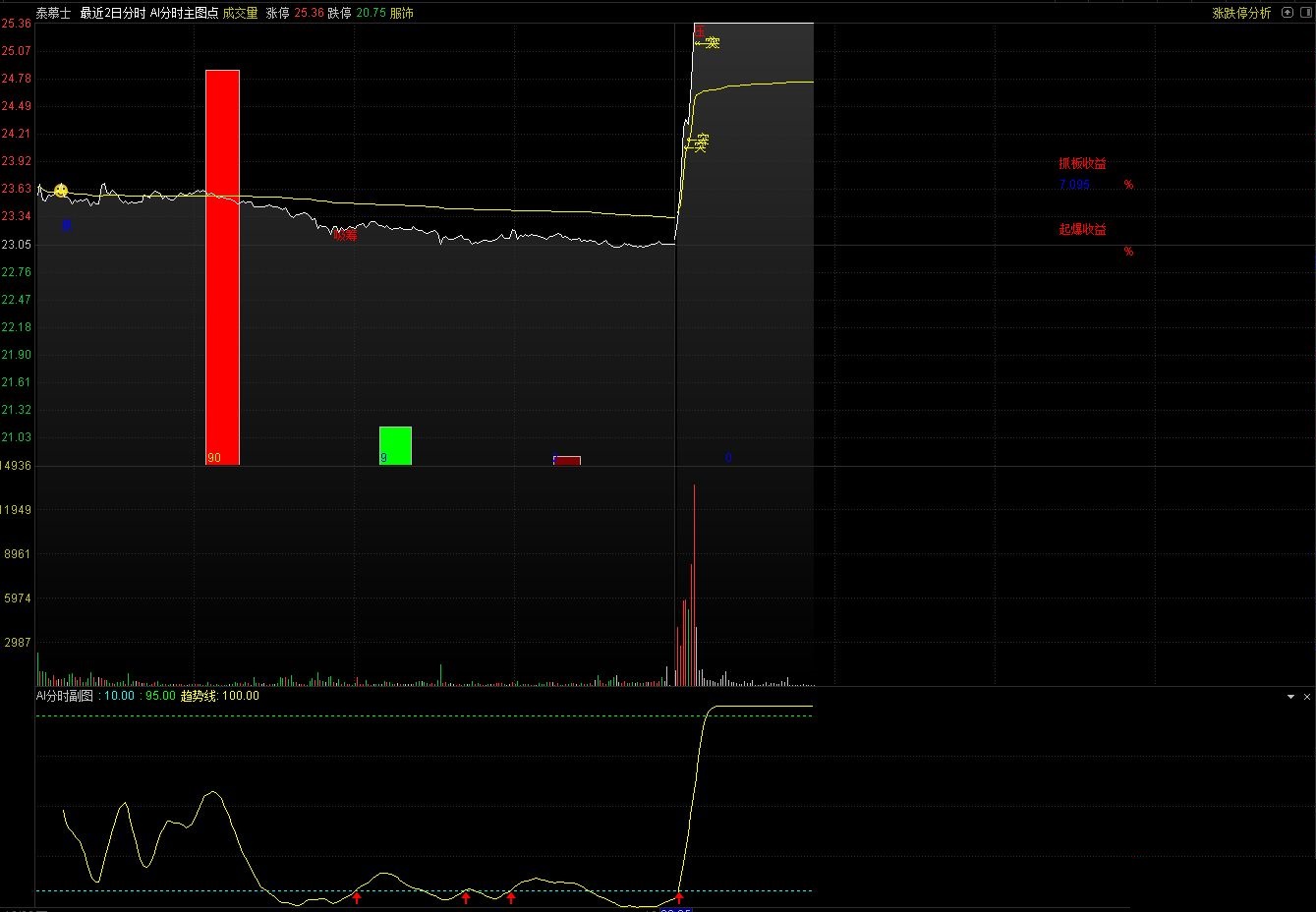Open the sub-chart indicator dropdown arrow
Screen dimensions: 1316x912
[x=1290, y=696]
